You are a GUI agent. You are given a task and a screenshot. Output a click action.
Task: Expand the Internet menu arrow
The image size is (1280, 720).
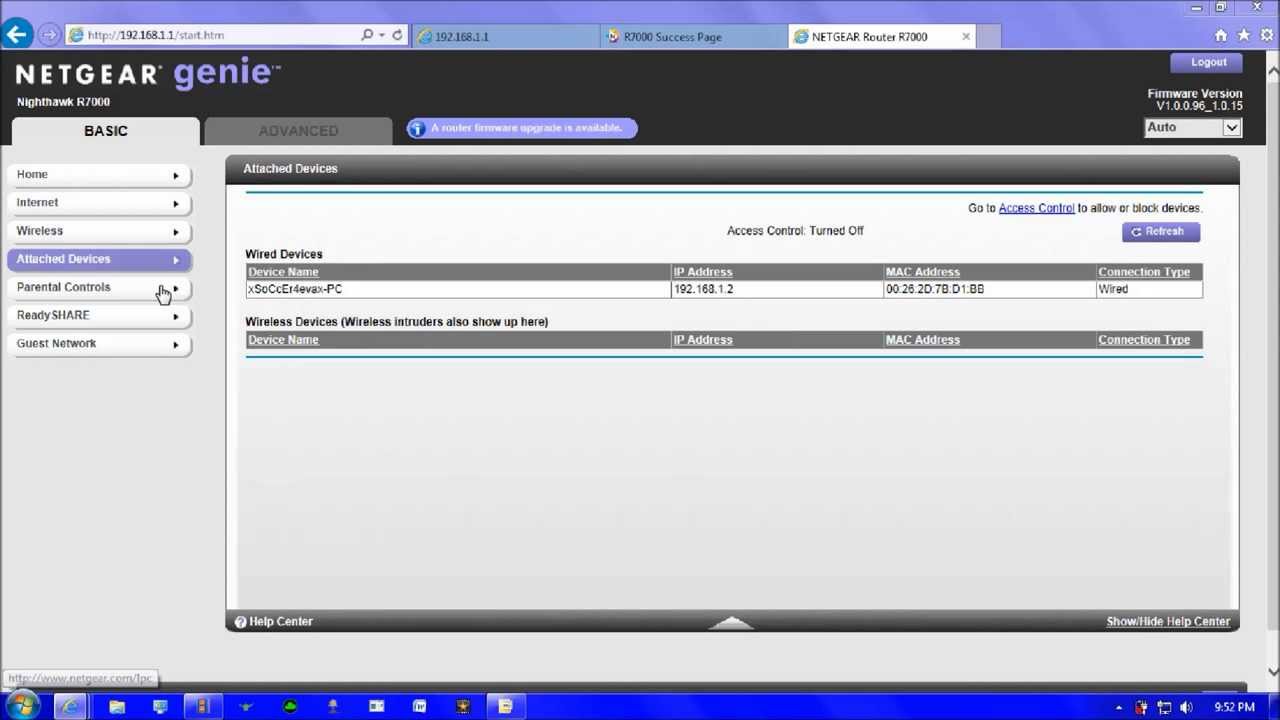point(176,204)
